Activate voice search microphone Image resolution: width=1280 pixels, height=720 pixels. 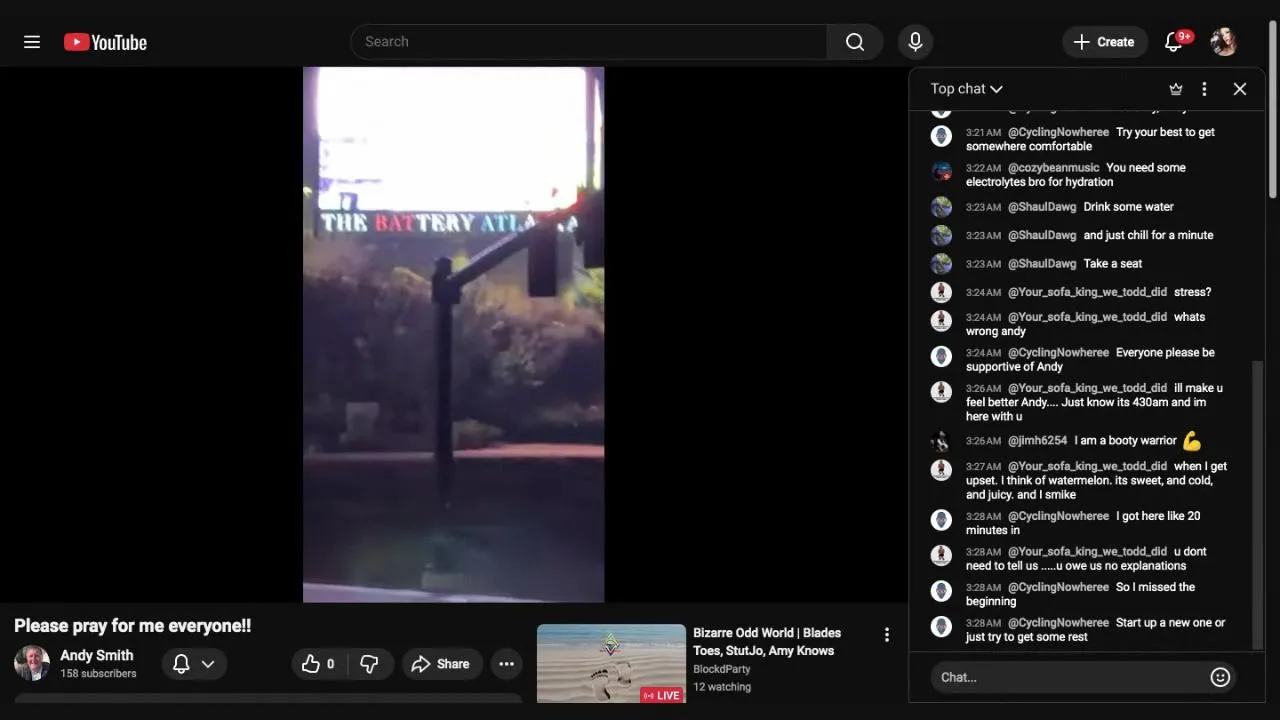915,42
